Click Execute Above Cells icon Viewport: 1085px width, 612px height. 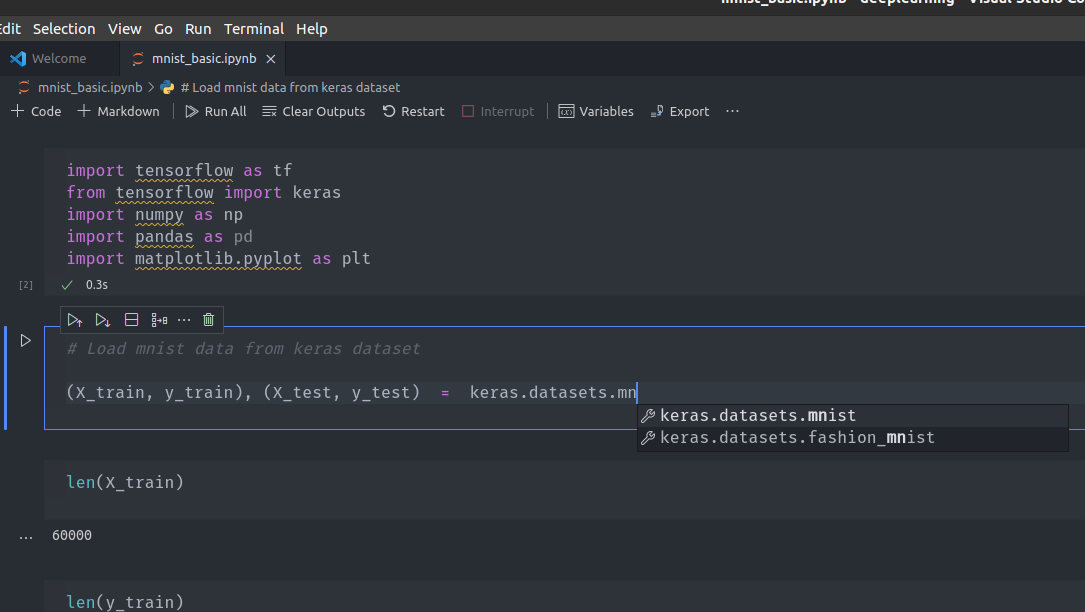pyautogui.click(x=75, y=320)
